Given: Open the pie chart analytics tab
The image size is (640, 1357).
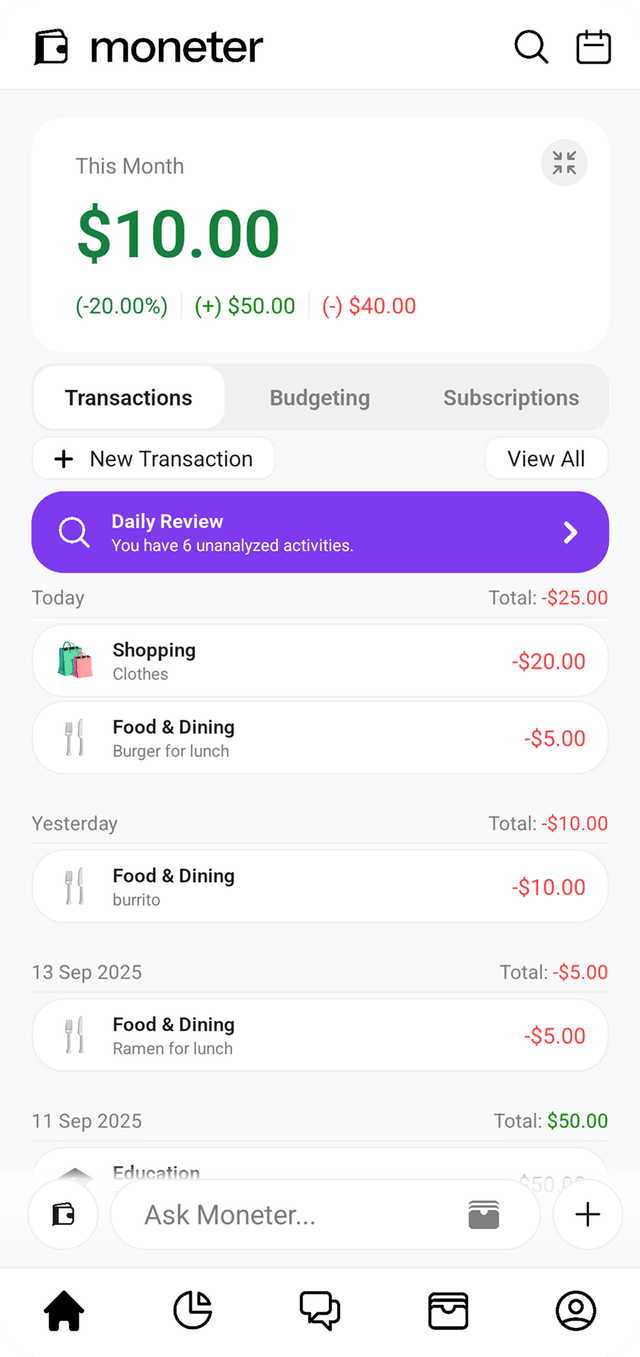Looking at the screenshot, I should coord(192,1311).
